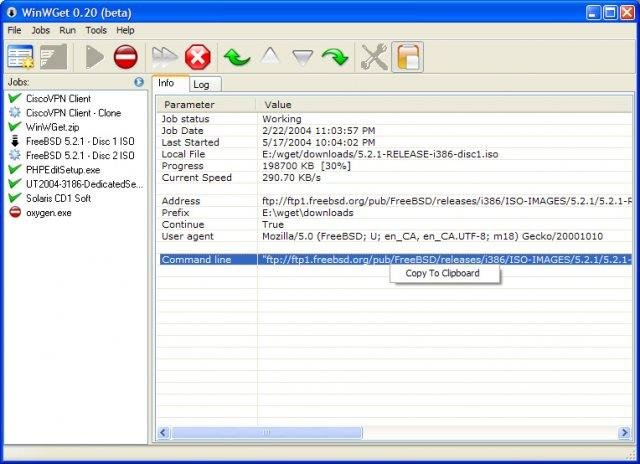640x464 pixels.
Task: Click the WinWGet title bar application icon
Action: tap(11, 13)
